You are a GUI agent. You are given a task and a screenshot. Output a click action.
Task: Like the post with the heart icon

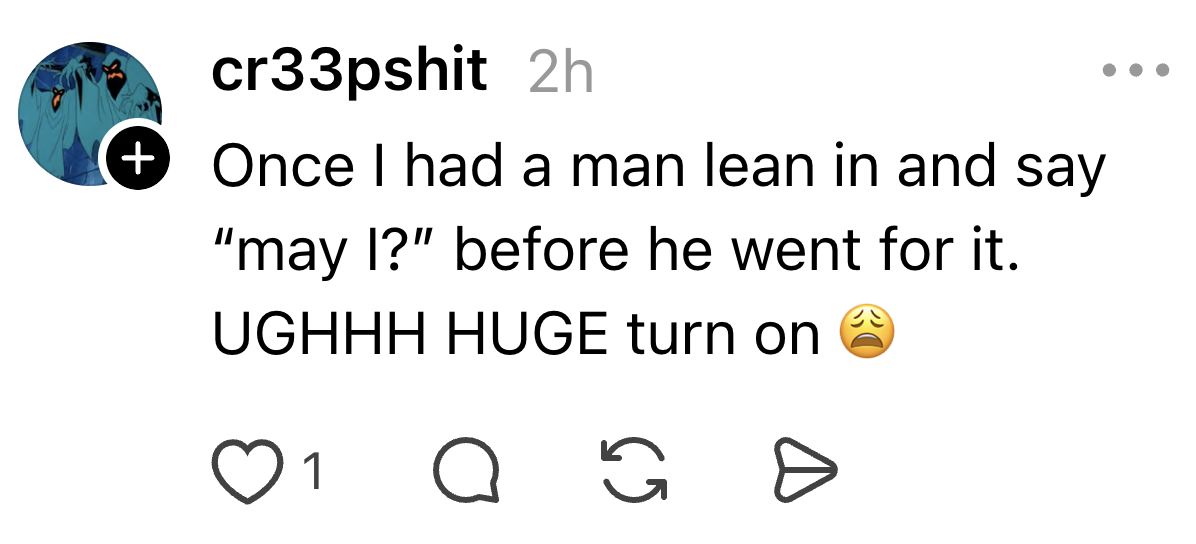[247, 472]
